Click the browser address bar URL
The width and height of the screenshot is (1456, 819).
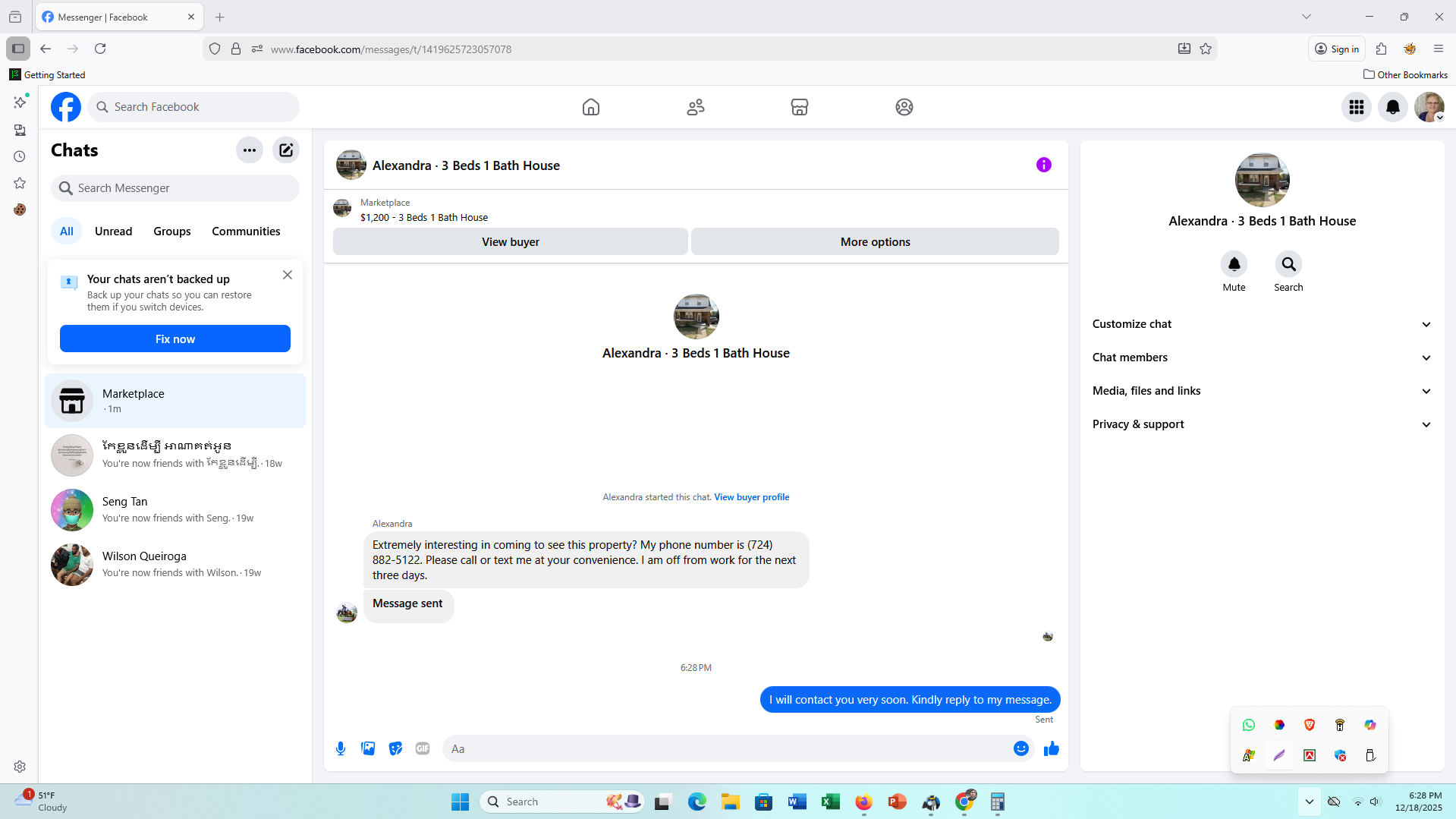[x=391, y=49]
